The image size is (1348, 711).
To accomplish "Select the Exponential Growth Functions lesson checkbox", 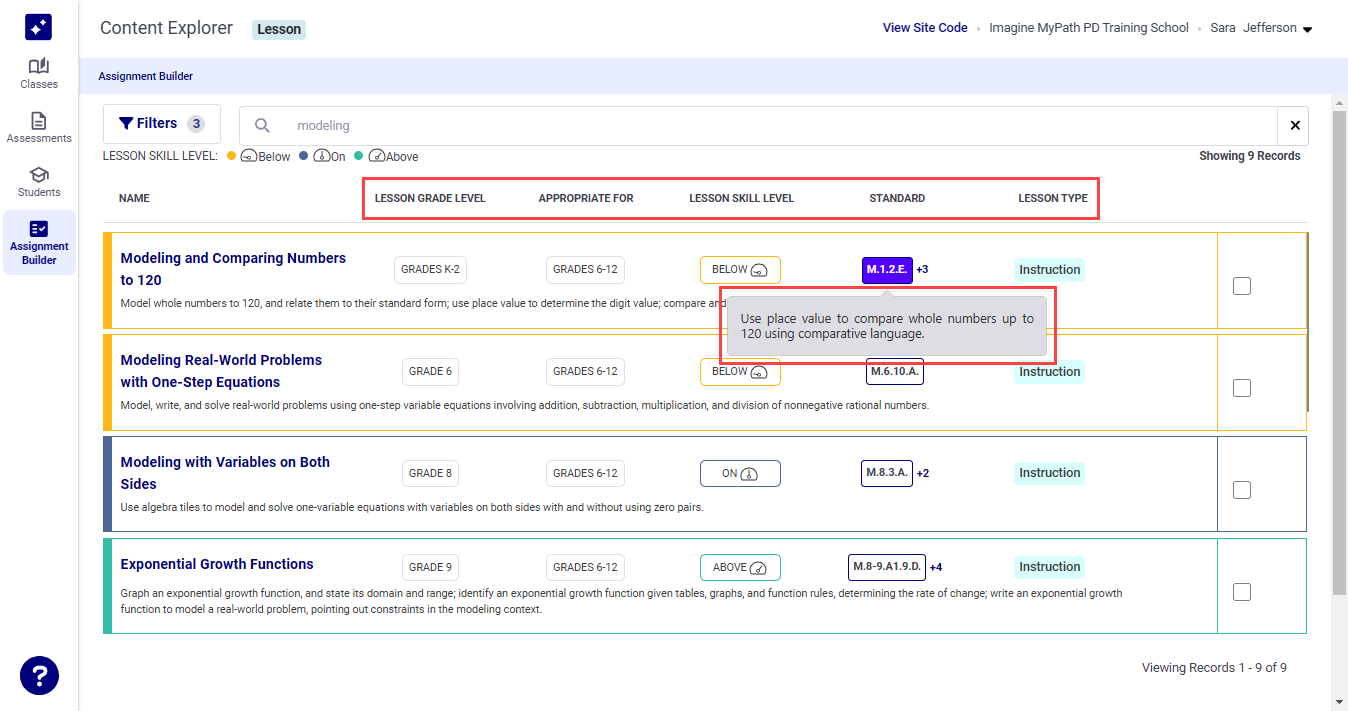I will pyautogui.click(x=1241, y=591).
